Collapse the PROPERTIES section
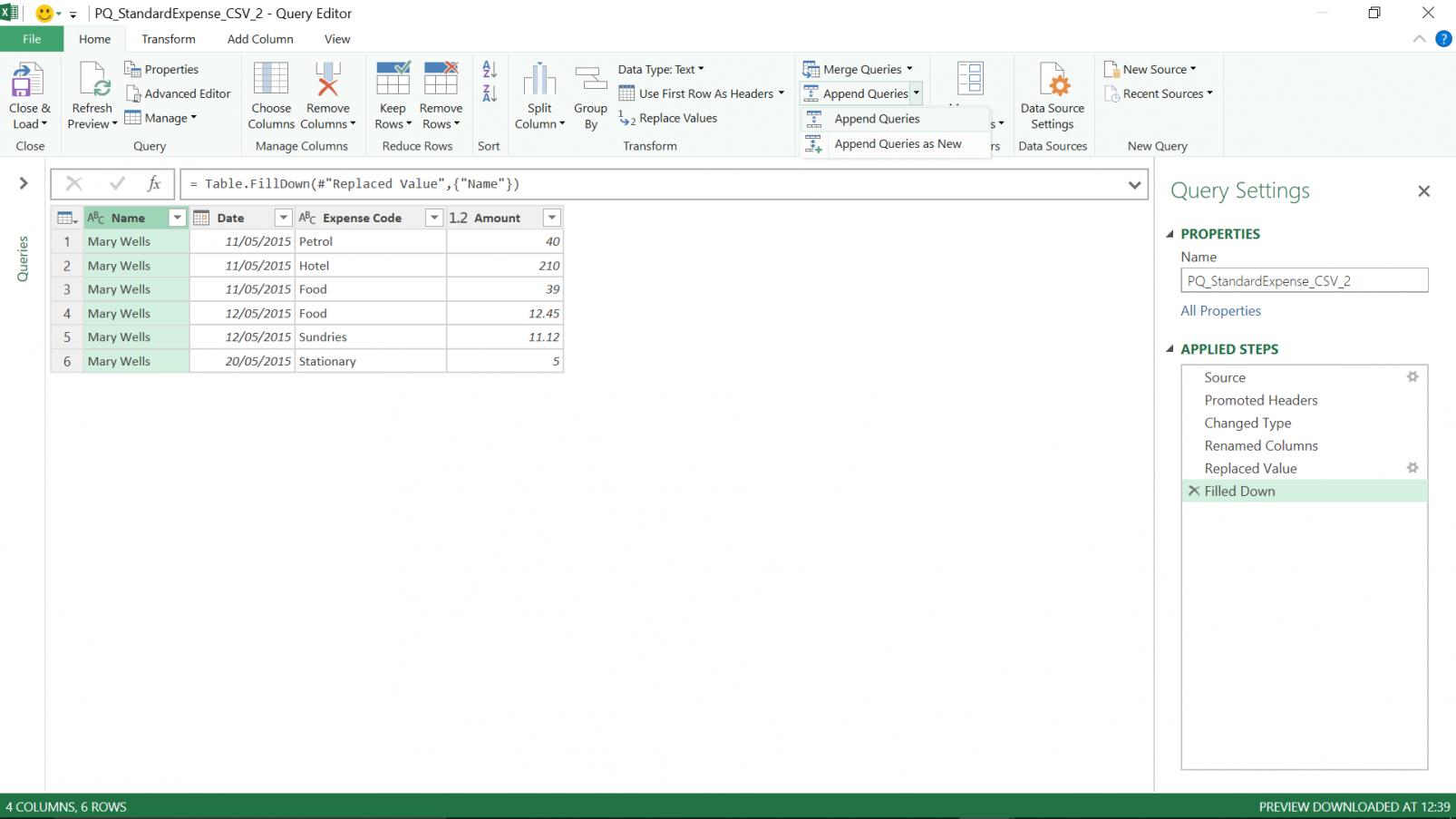 coord(1170,234)
